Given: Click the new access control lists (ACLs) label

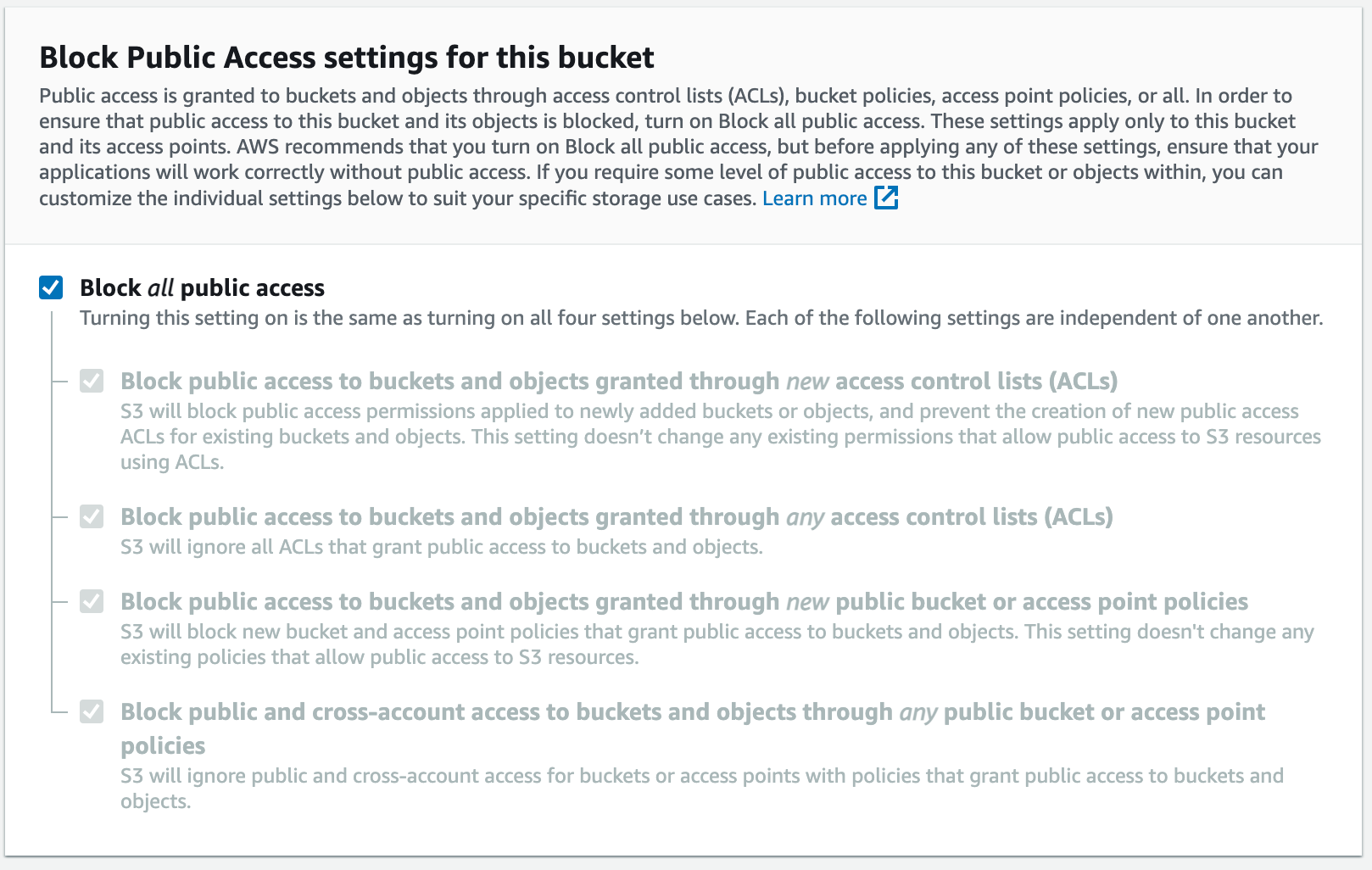Looking at the screenshot, I should tap(618, 382).
